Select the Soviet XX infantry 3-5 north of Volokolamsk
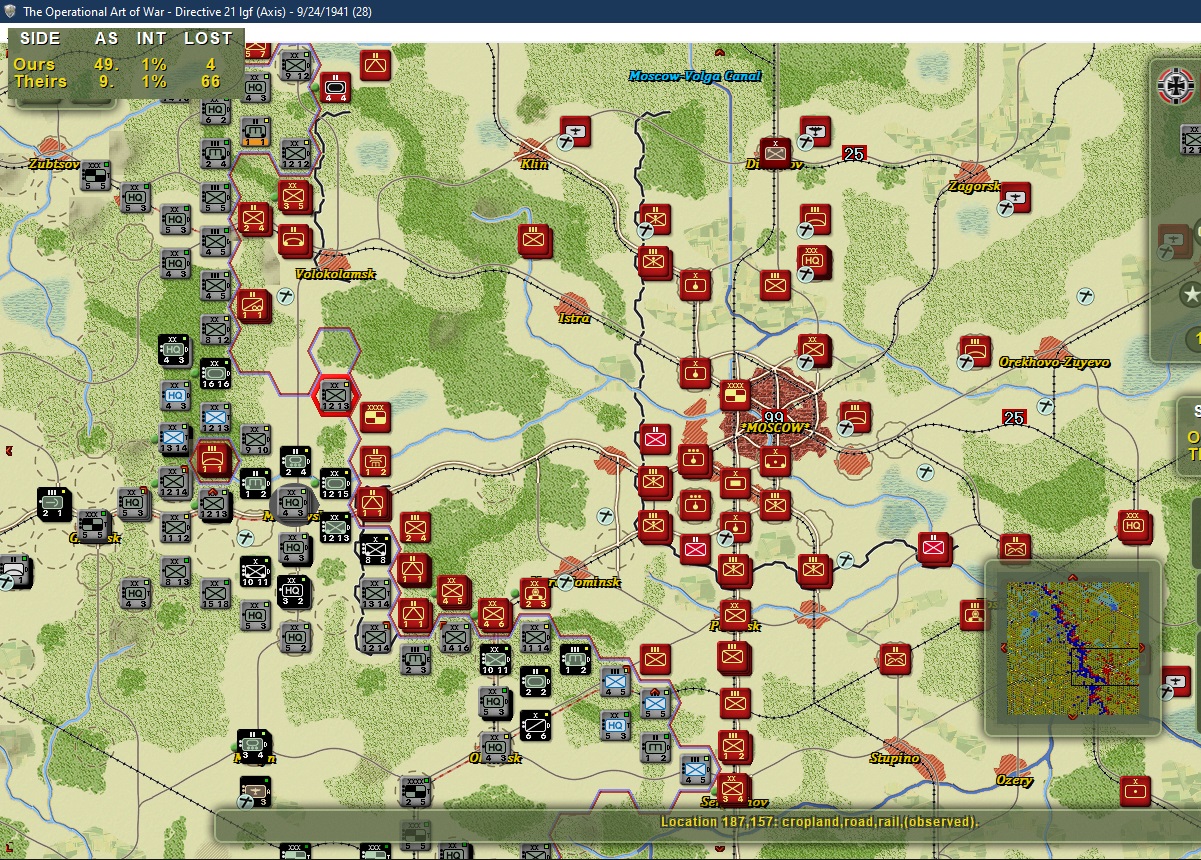Screen dimensions: 1201x860 (293, 197)
